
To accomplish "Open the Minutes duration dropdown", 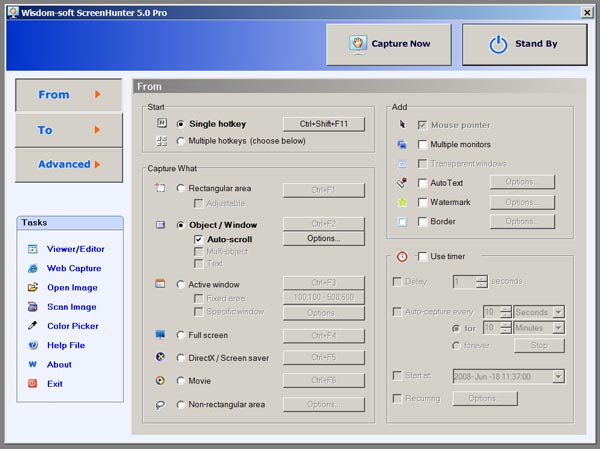I will (x=558, y=328).
